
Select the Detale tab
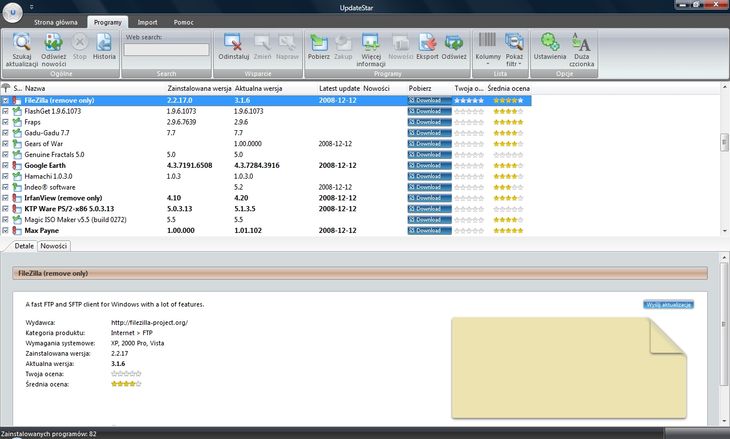click(x=24, y=246)
